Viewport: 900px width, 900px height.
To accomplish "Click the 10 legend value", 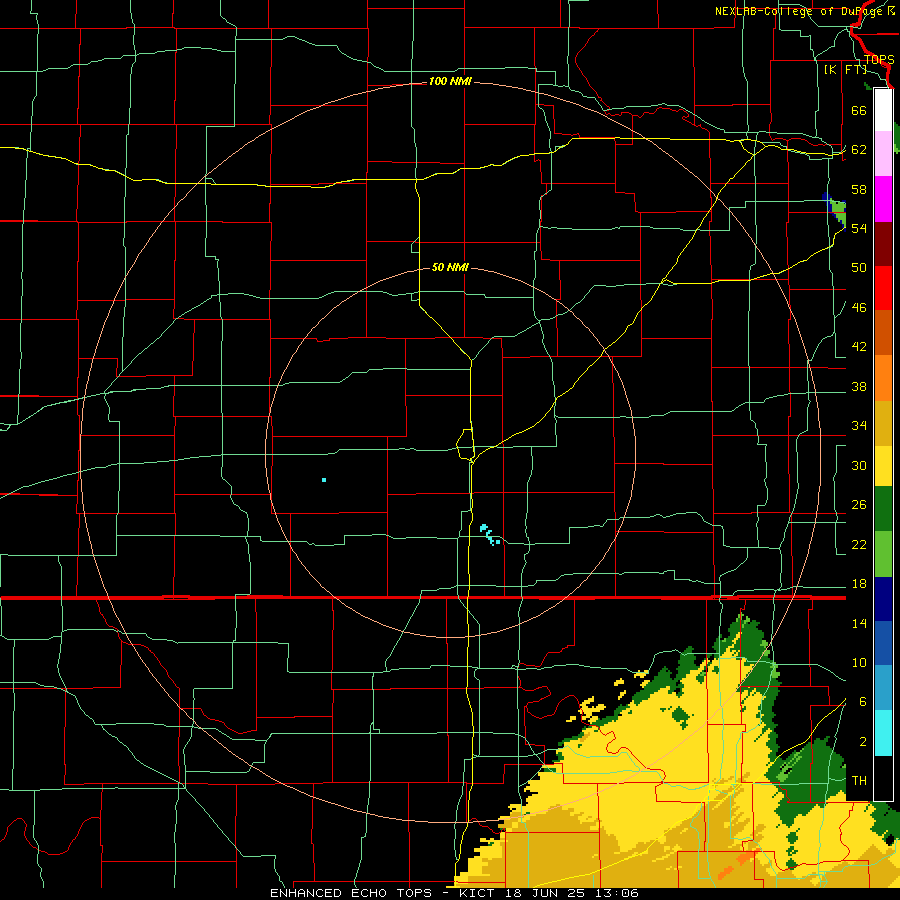I will tap(859, 662).
